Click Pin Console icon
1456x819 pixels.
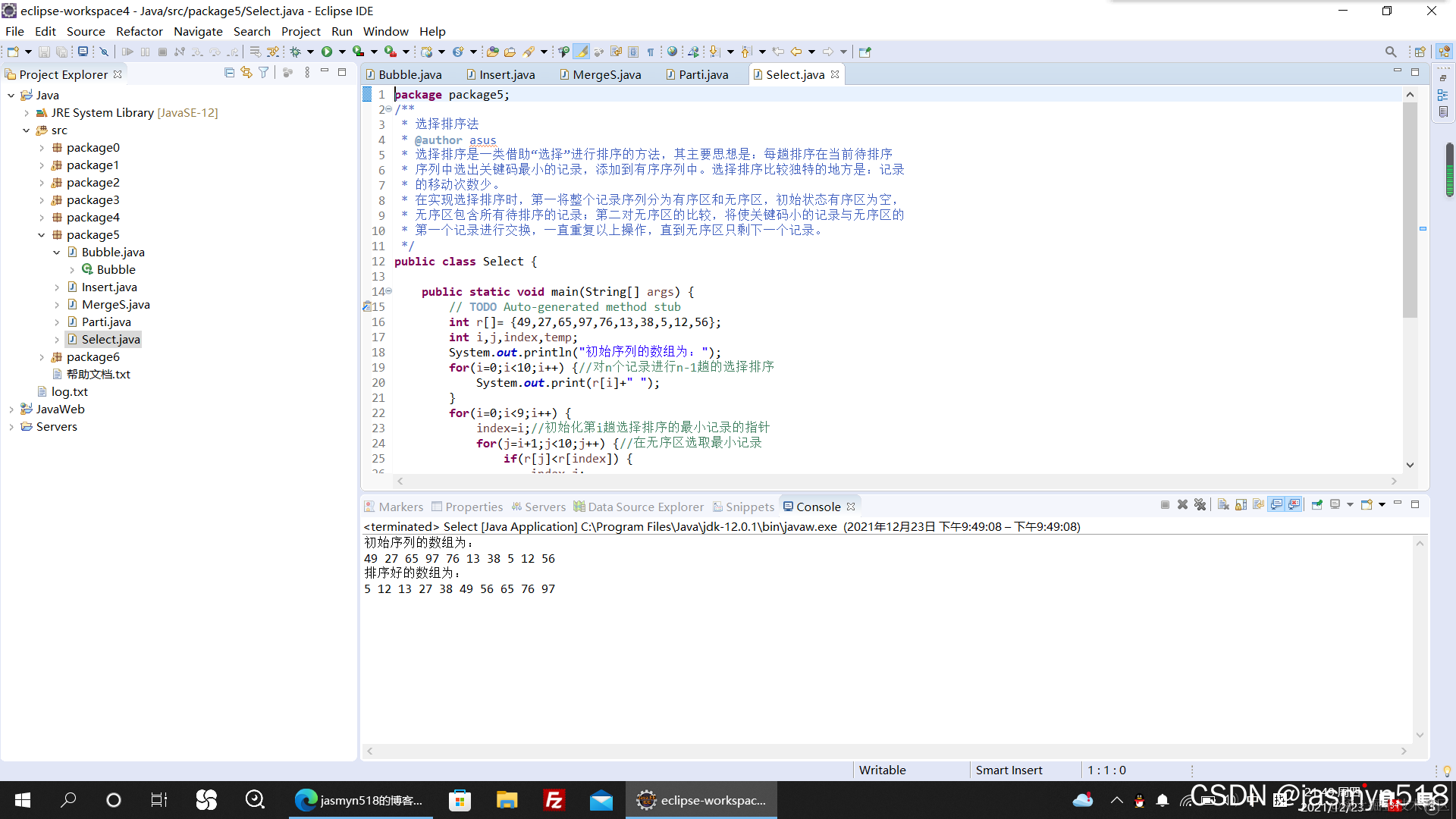tap(1317, 505)
